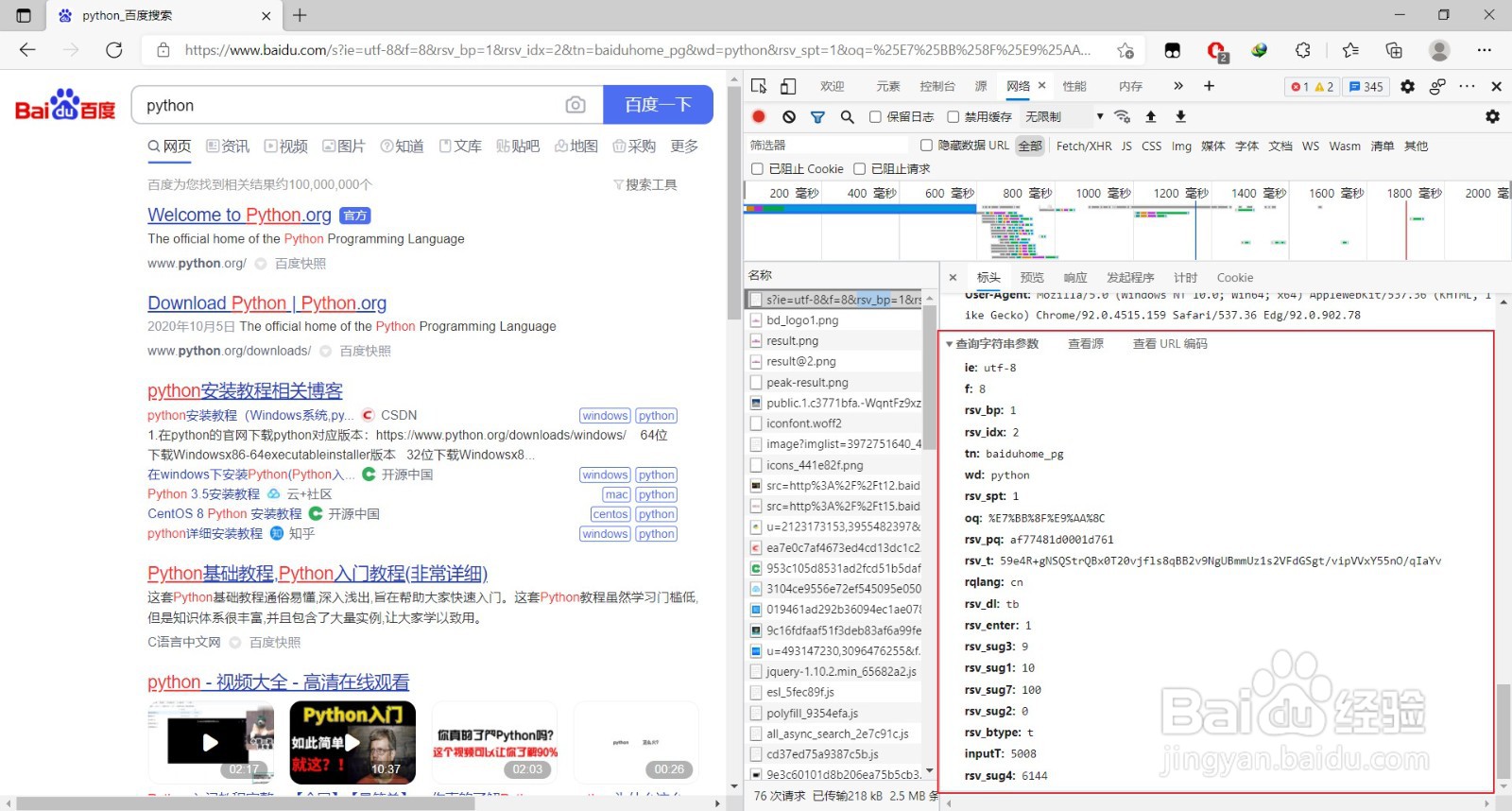Click 查看源 view source link

pyautogui.click(x=1086, y=343)
